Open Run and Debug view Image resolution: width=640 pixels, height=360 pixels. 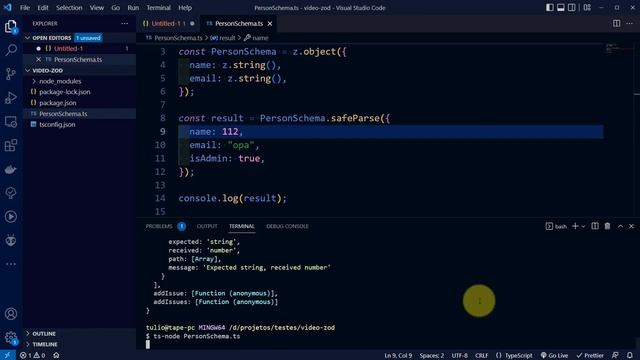[x=11, y=98]
